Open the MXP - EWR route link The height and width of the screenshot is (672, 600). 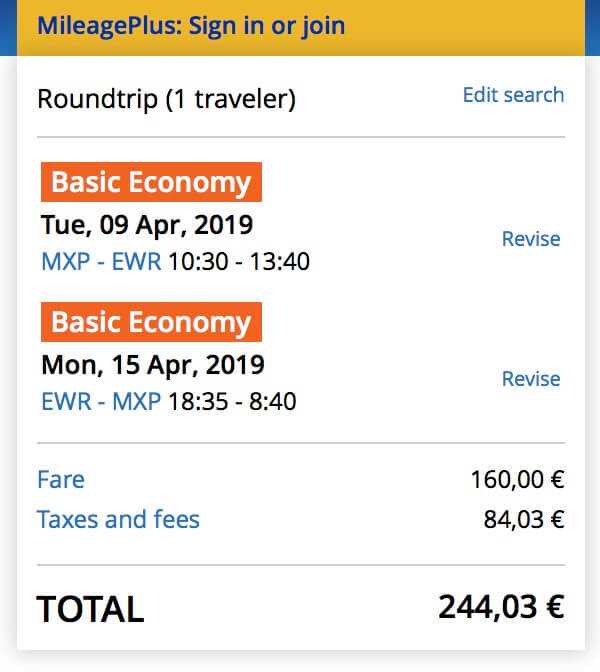tap(101, 261)
